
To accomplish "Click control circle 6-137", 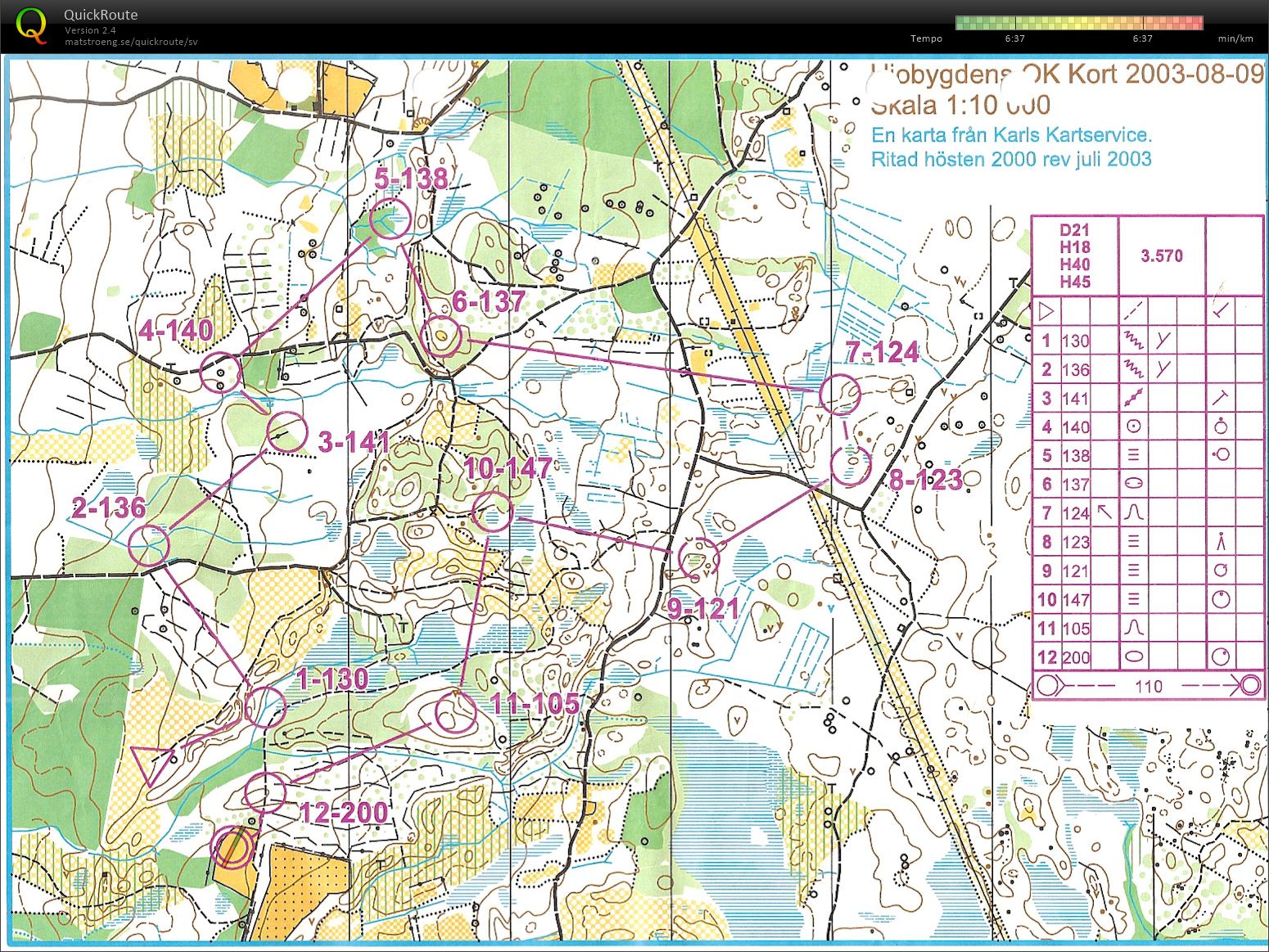I will (x=440, y=336).
